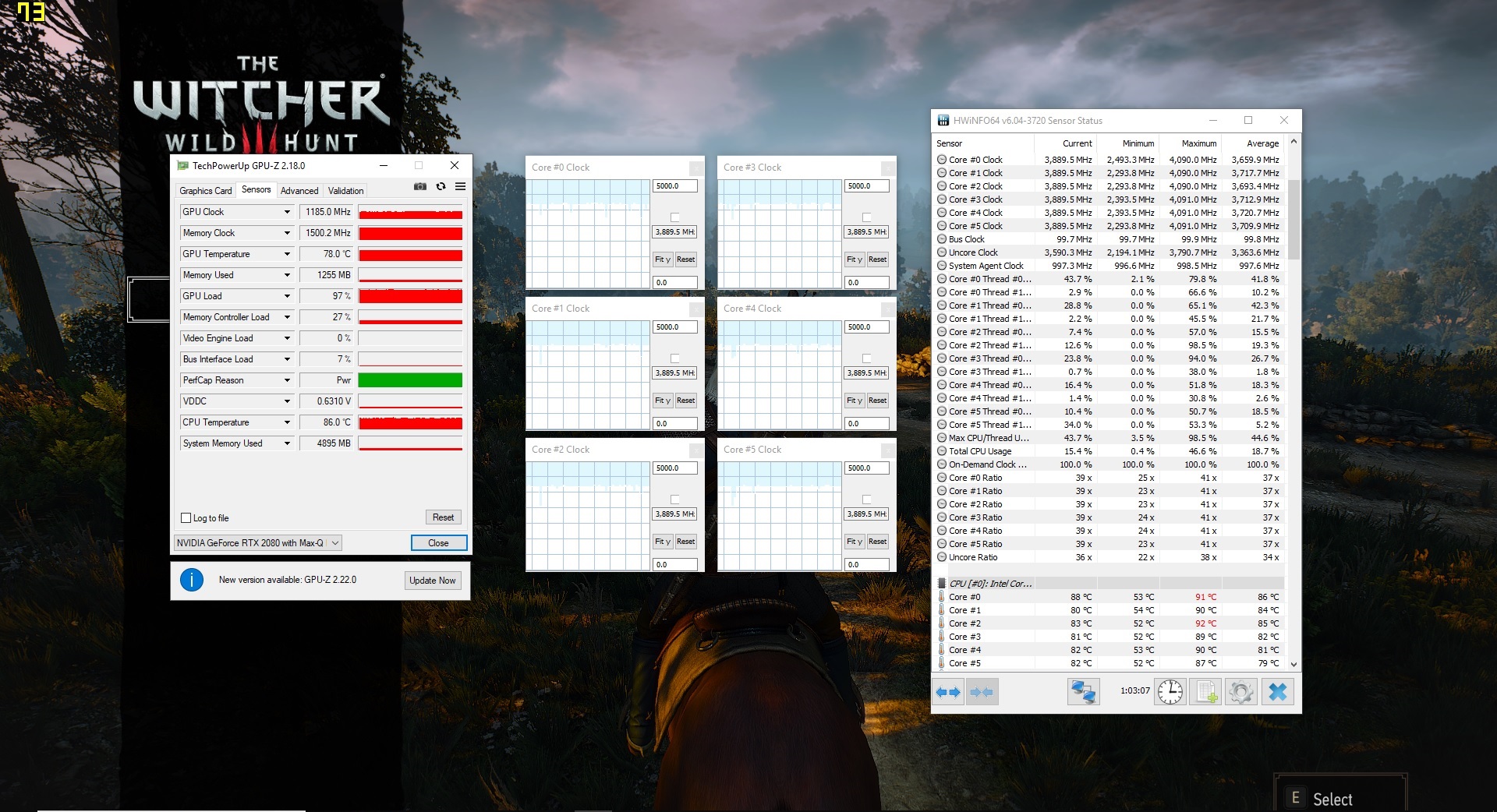Start logging with the HWiNFO log file icon
1497x812 pixels.
click(x=1205, y=692)
